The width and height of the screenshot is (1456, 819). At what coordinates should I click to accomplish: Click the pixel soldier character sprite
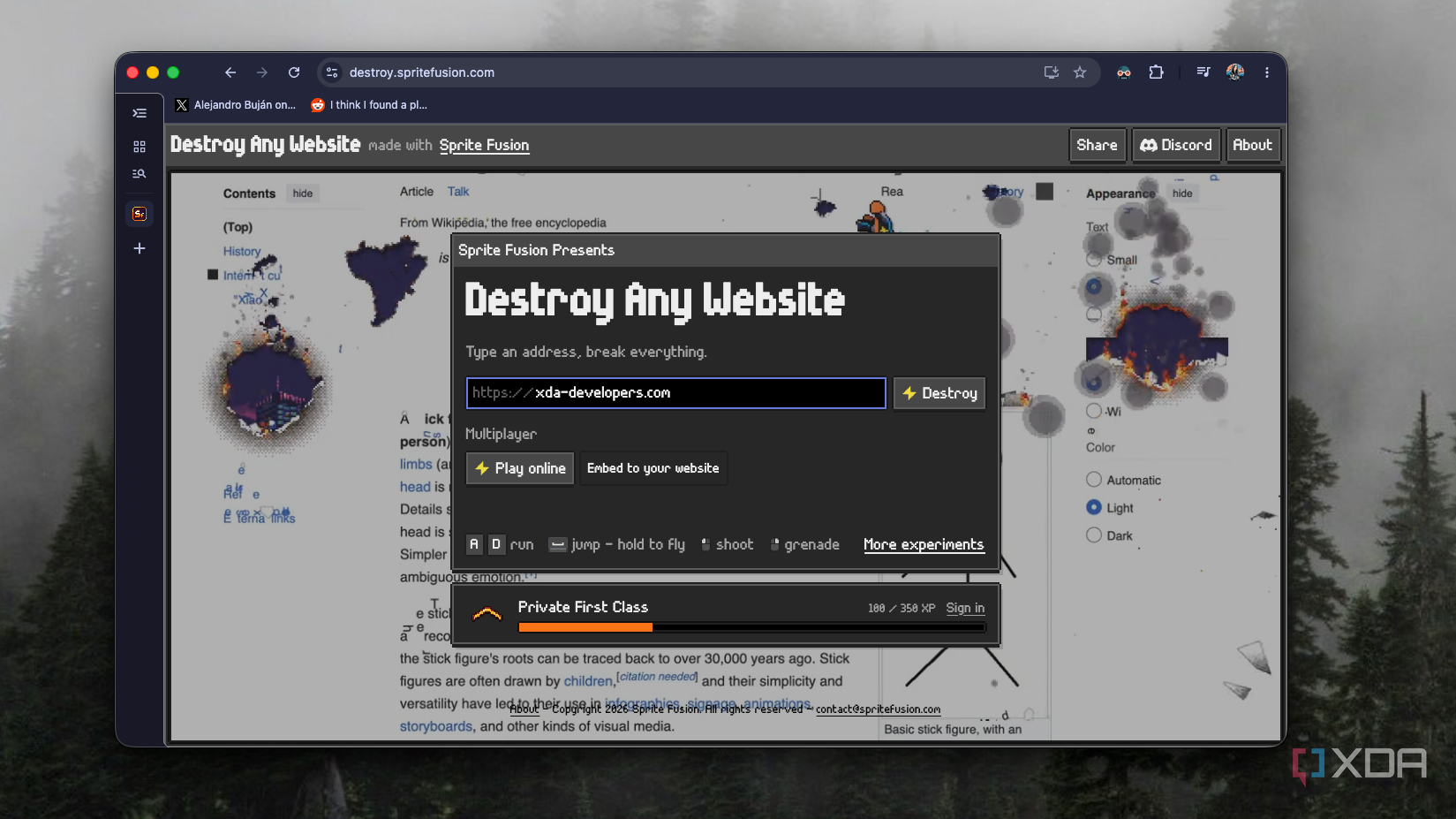875,217
